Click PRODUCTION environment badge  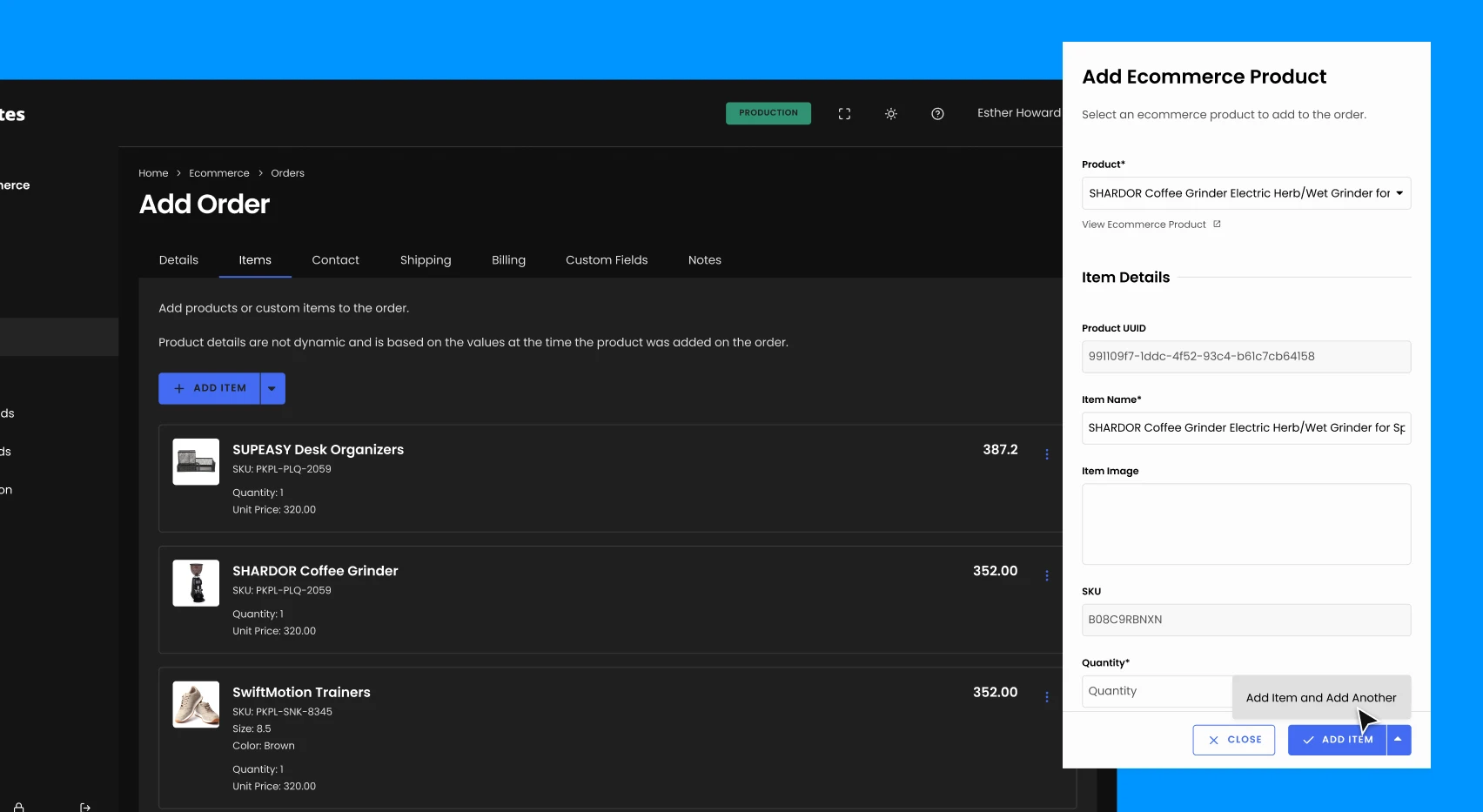pyautogui.click(x=768, y=113)
